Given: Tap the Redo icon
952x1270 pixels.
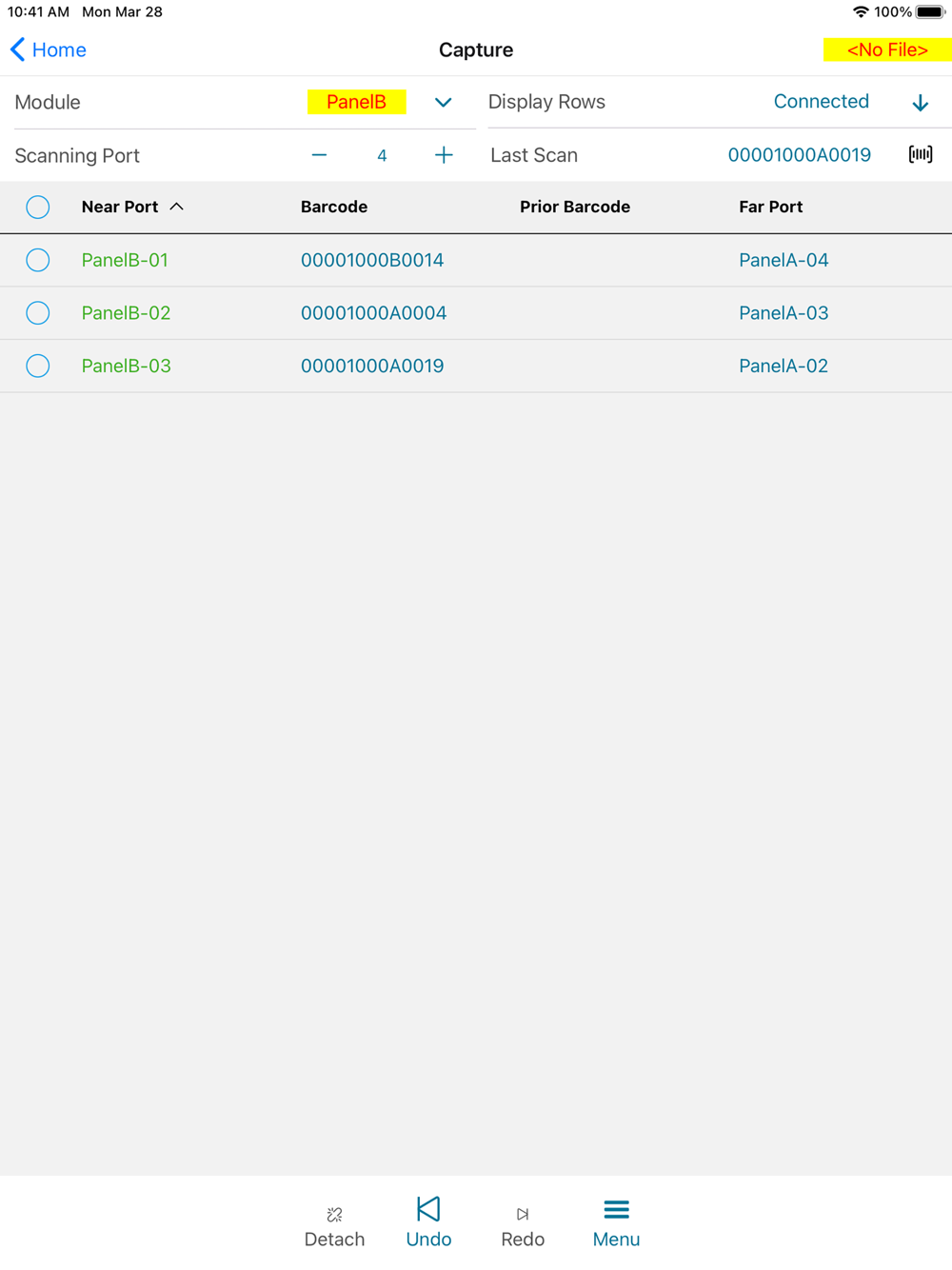Looking at the screenshot, I should click(x=523, y=1214).
